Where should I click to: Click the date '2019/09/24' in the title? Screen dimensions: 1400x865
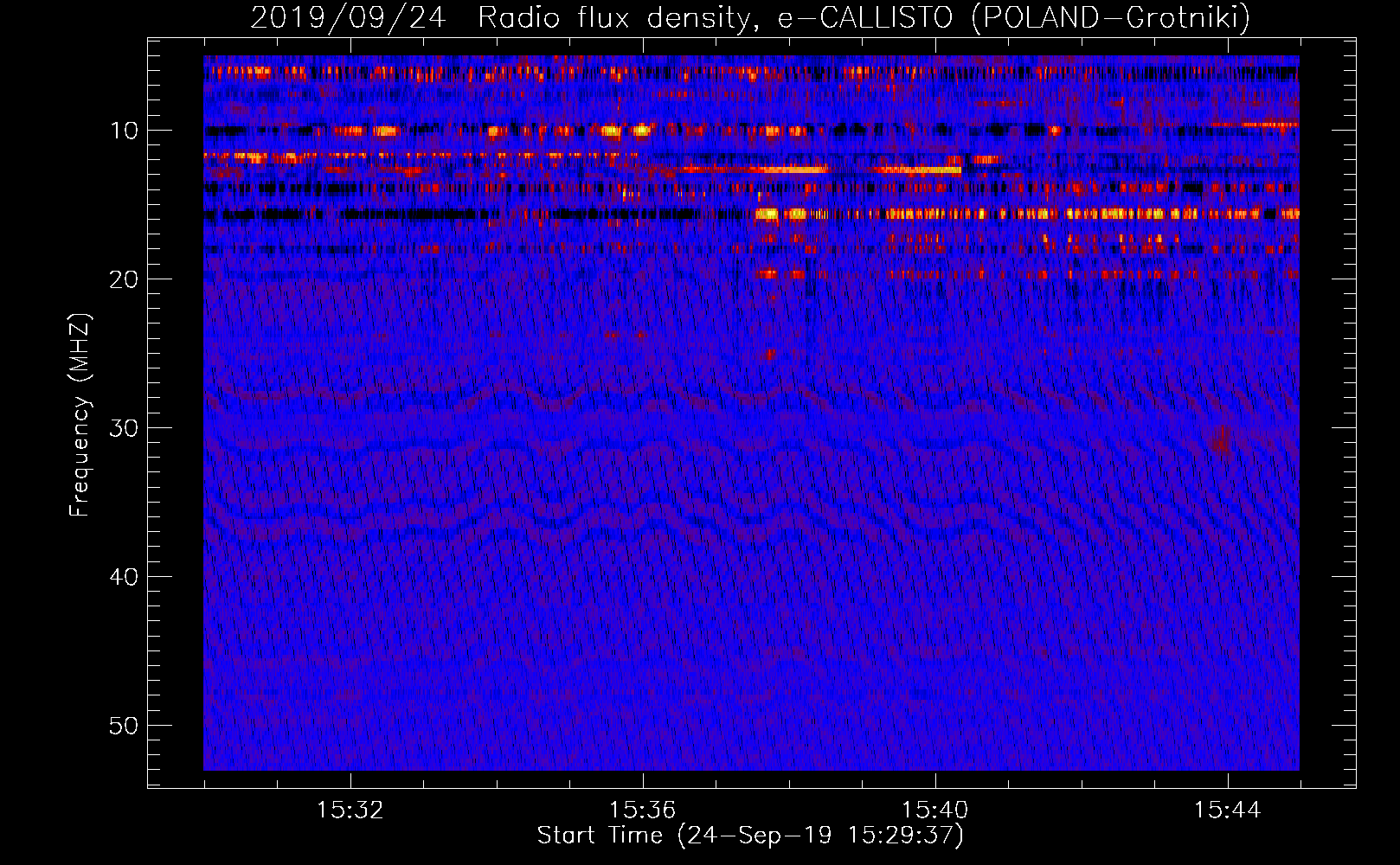point(348,17)
